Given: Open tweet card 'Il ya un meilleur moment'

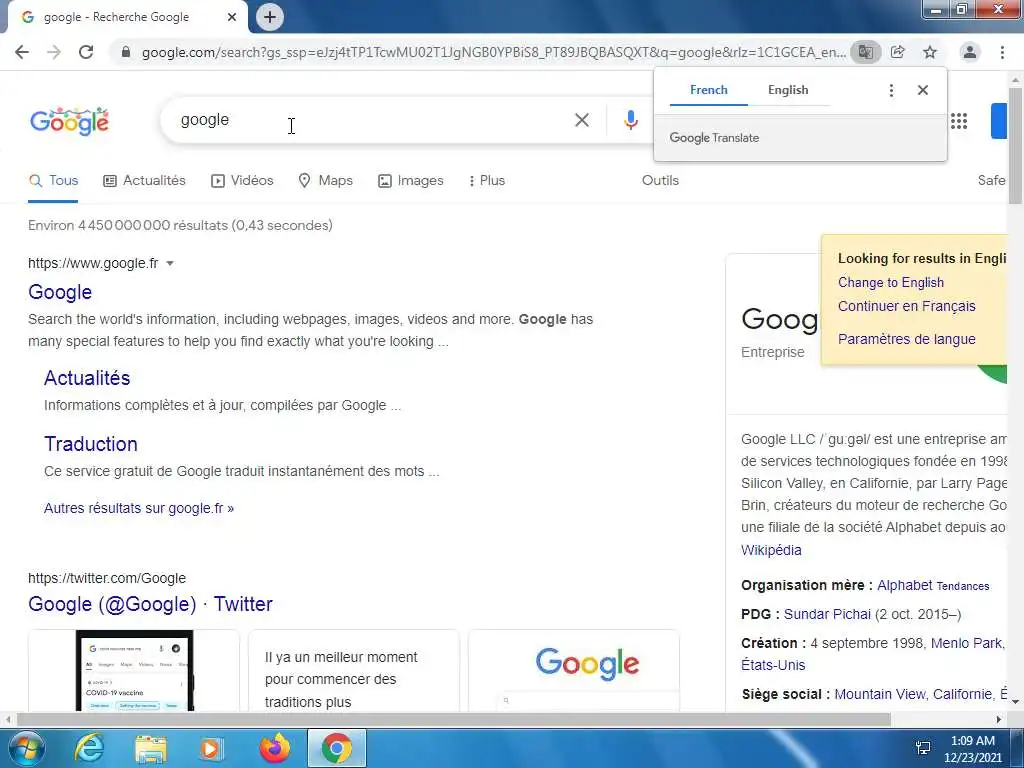Looking at the screenshot, I should tap(354, 670).
